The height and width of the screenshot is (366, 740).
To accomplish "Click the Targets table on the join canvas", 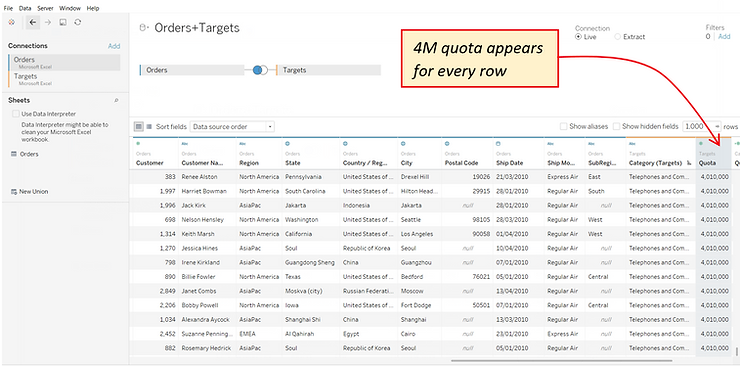I will [x=328, y=70].
